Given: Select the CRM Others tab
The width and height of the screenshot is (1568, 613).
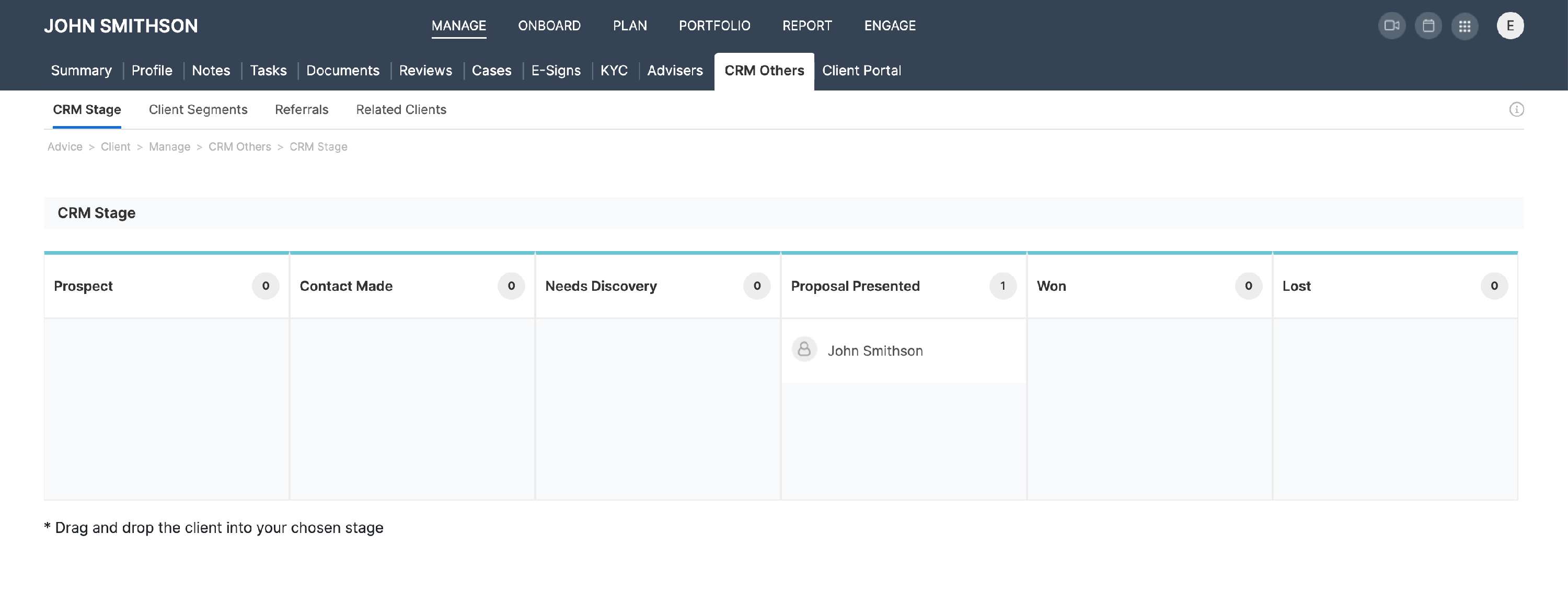Looking at the screenshot, I should (x=764, y=71).
